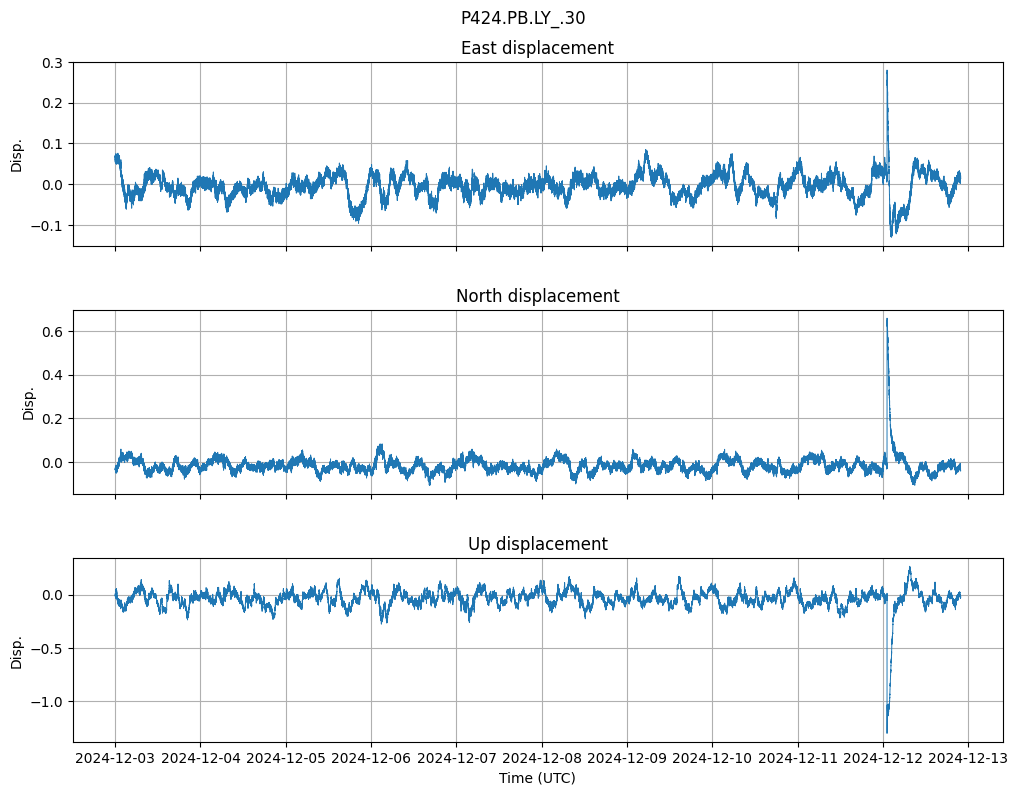Click the Up displacement subplot title

pyautogui.click(x=537, y=544)
